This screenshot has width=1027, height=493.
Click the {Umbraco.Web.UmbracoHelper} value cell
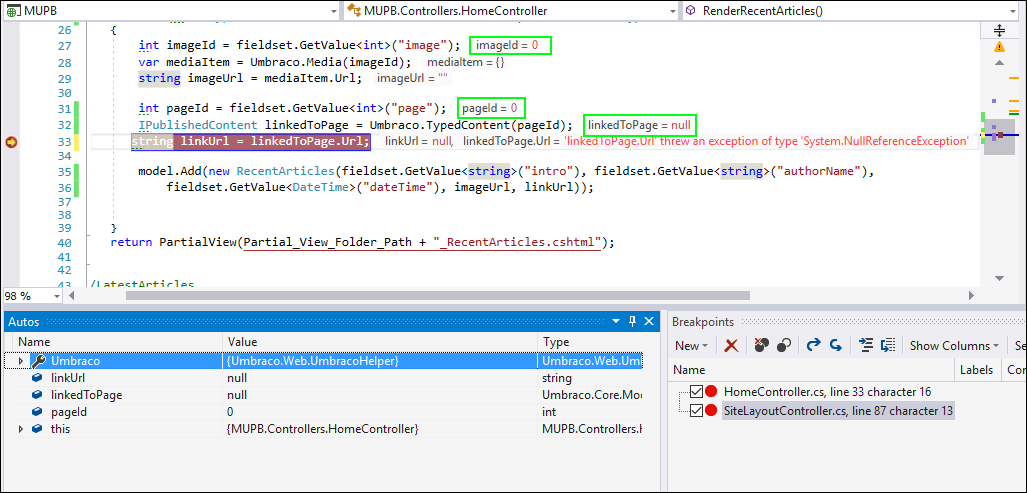point(381,361)
